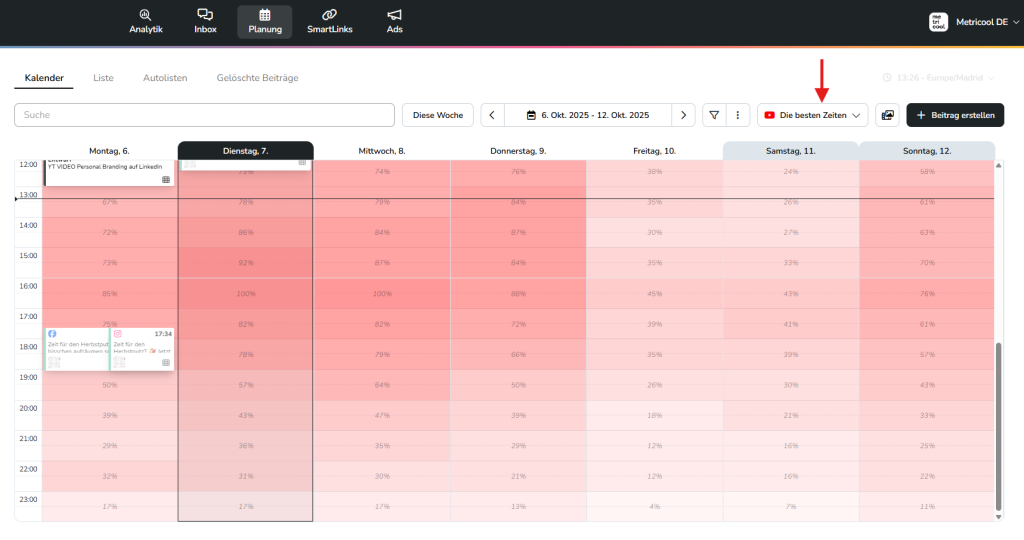
Task: Open the three-dot more options menu
Action: [737, 115]
